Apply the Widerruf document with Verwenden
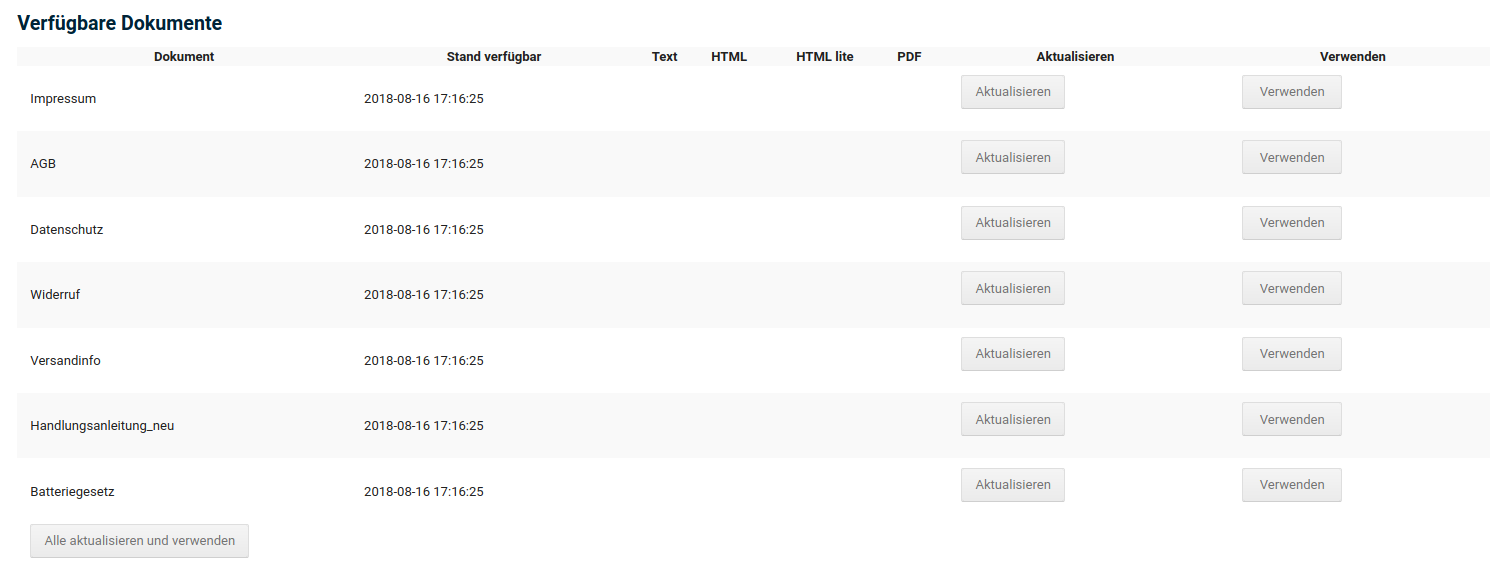Screen dimensions: 1505x581 point(1291,289)
